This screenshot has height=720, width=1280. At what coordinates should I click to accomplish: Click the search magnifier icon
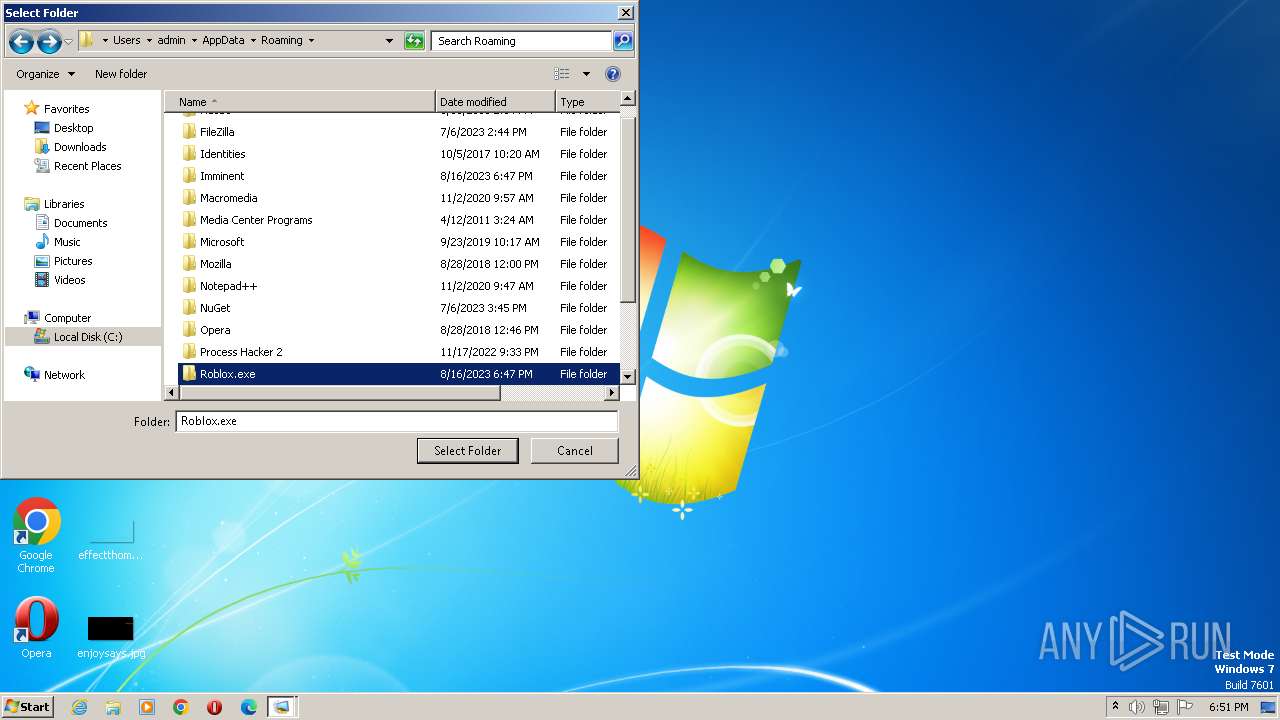tap(623, 41)
